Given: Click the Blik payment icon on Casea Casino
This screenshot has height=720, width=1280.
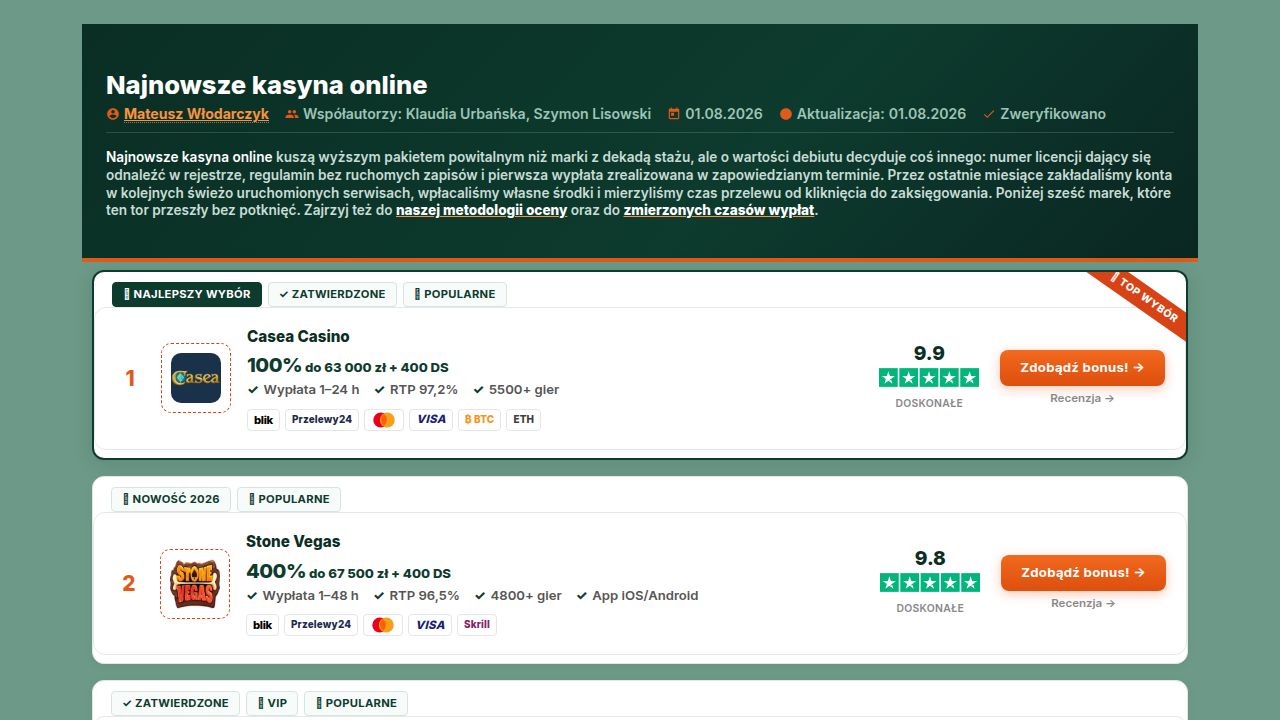Looking at the screenshot, I should pos(263,420).
